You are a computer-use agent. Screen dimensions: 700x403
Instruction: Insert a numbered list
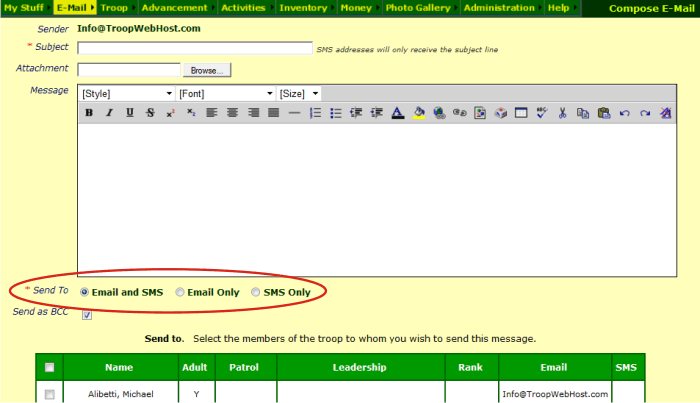(315, 113)
